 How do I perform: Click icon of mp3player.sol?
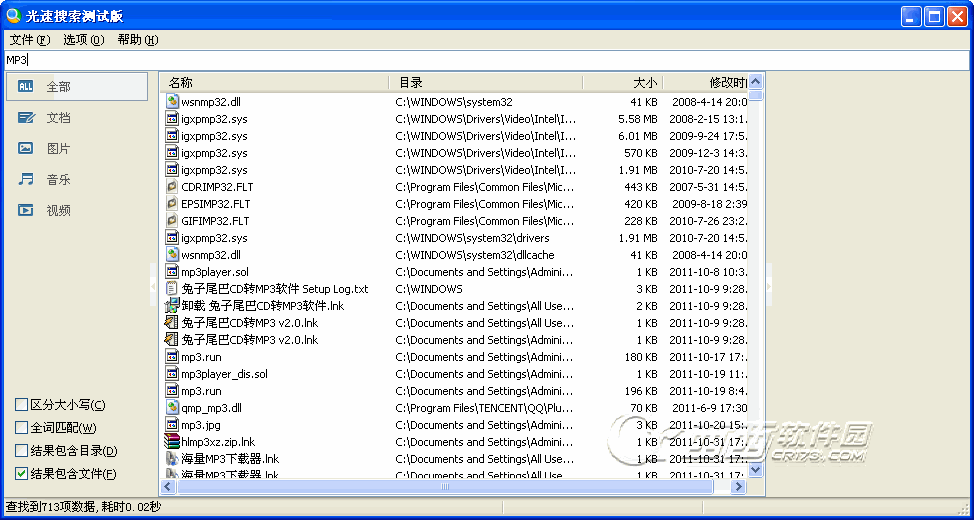172,271
